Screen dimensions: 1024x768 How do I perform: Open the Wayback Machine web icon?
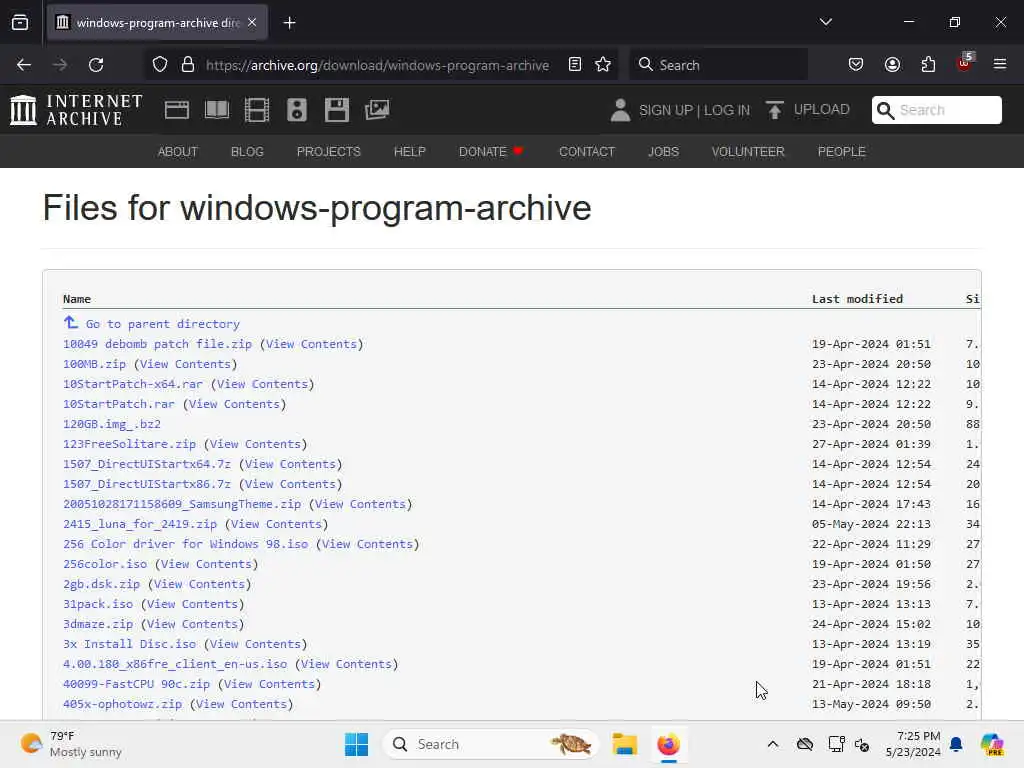(x=176, y=110)
